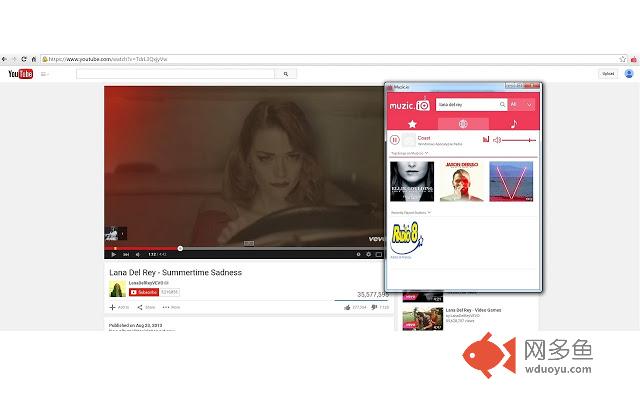Click the Video Games suggested video thumbnail
This screenshot has height=400, width=640.
tap(422, 319)
